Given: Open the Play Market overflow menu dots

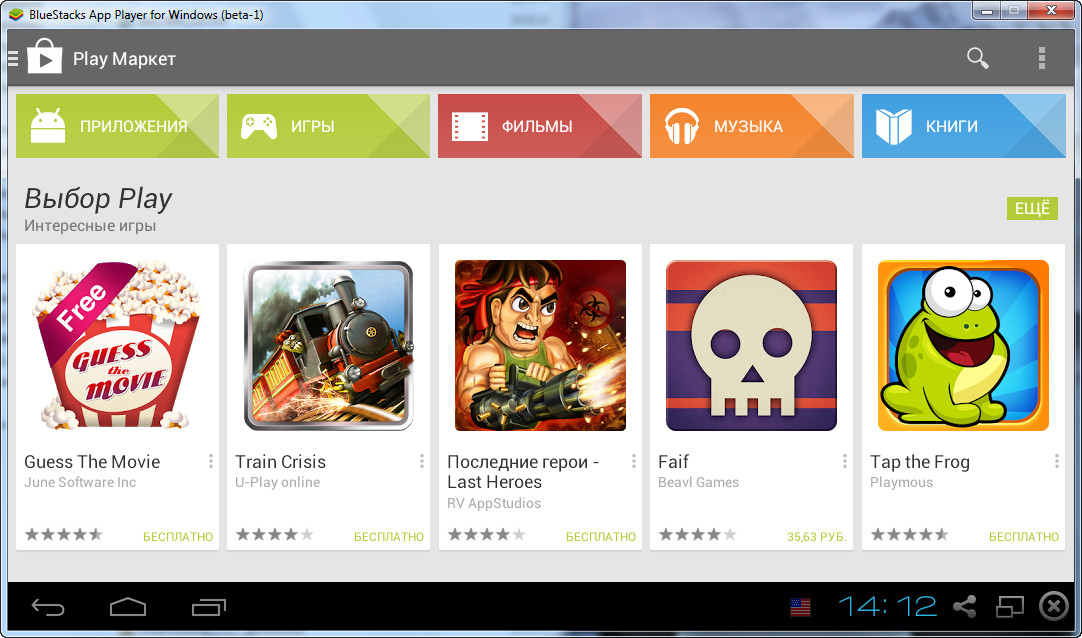Looking at the screenshot, I should [1042, 59].
